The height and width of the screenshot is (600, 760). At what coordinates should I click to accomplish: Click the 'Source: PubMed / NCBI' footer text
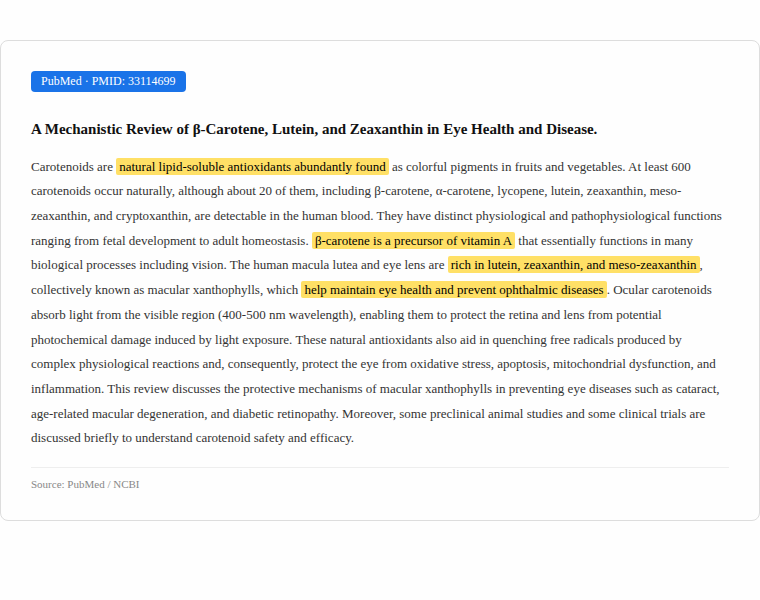click(x=85, y=485)
